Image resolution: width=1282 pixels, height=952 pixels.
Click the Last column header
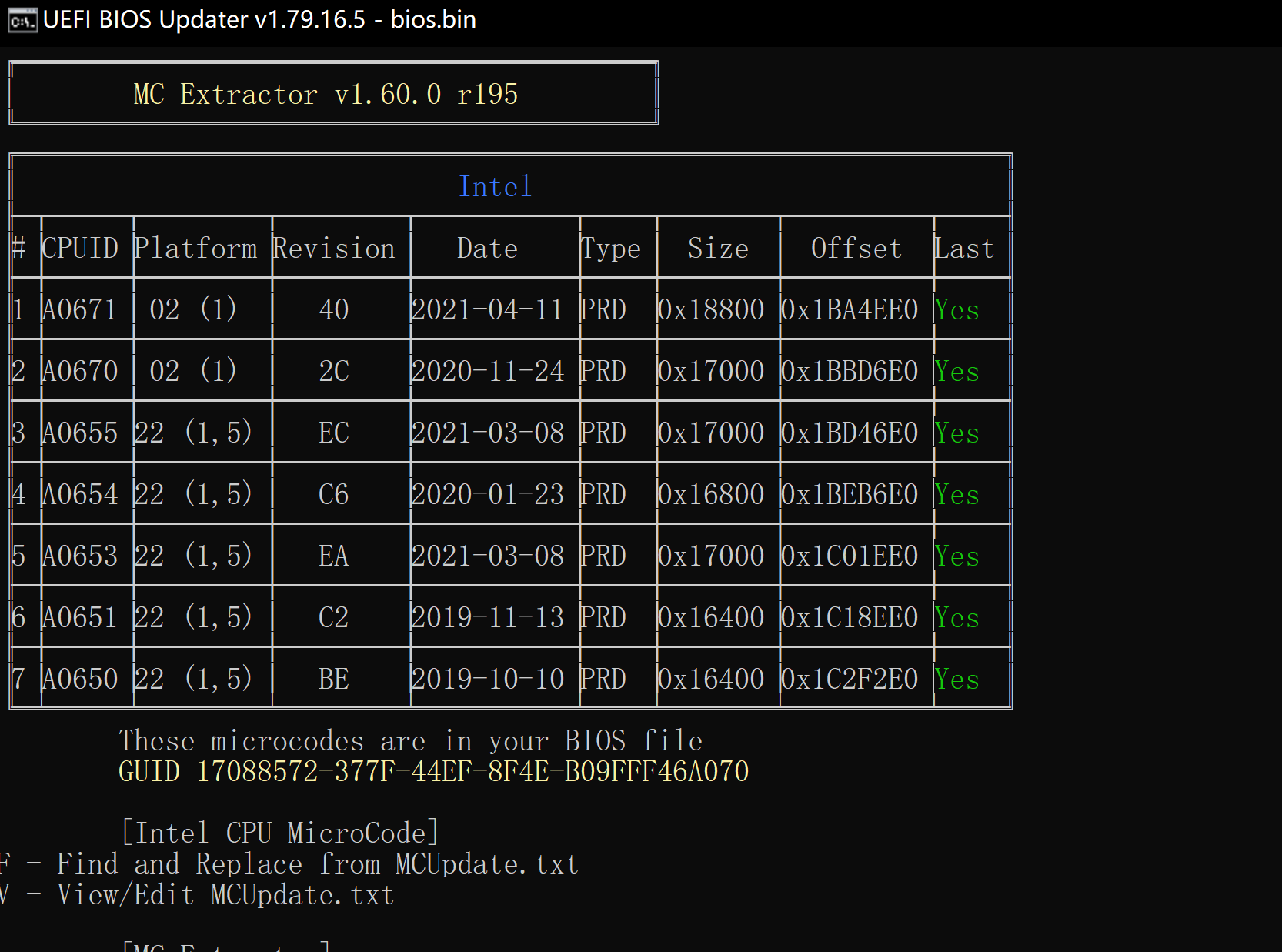(x=964, y=248)
